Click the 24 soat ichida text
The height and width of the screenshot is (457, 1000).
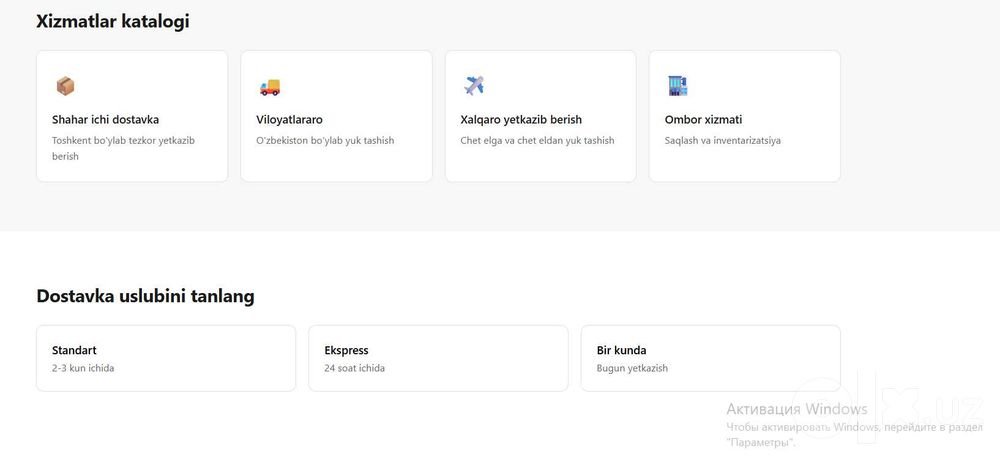click(x=355, y=368)
